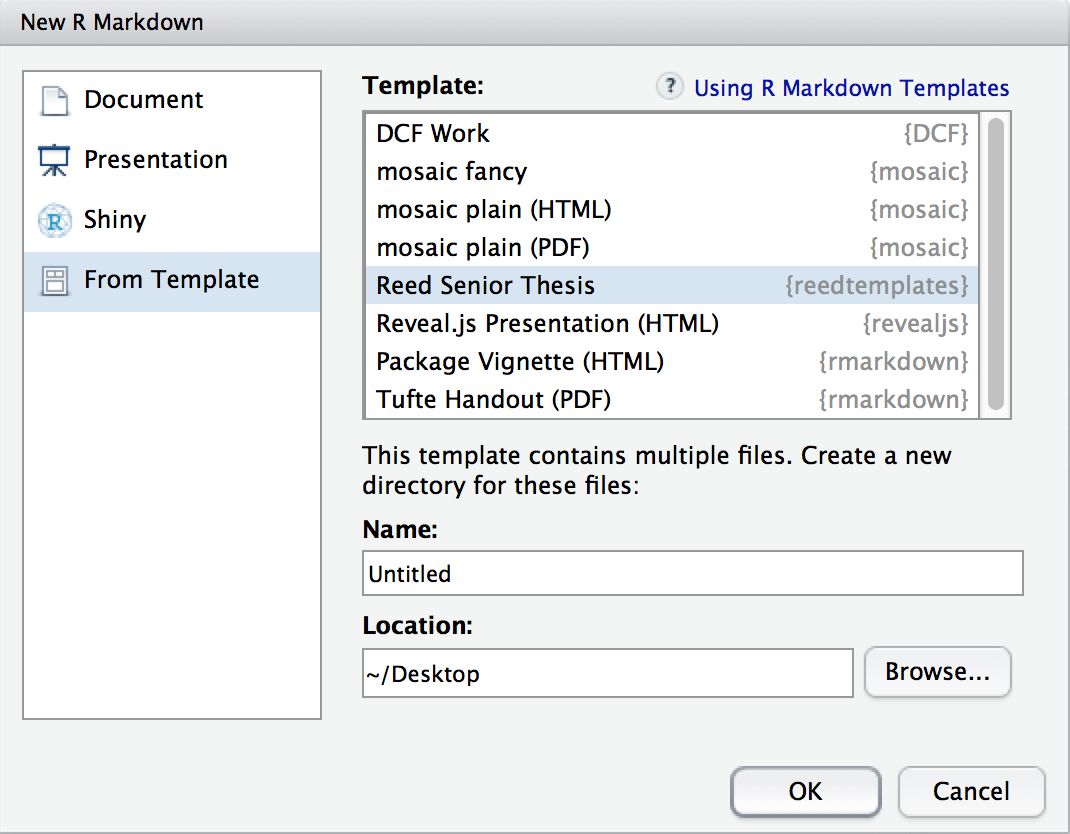The image size is (1070, 834).
Task: Choose the Reed Senior Thesis template
Action: point(672,285)
